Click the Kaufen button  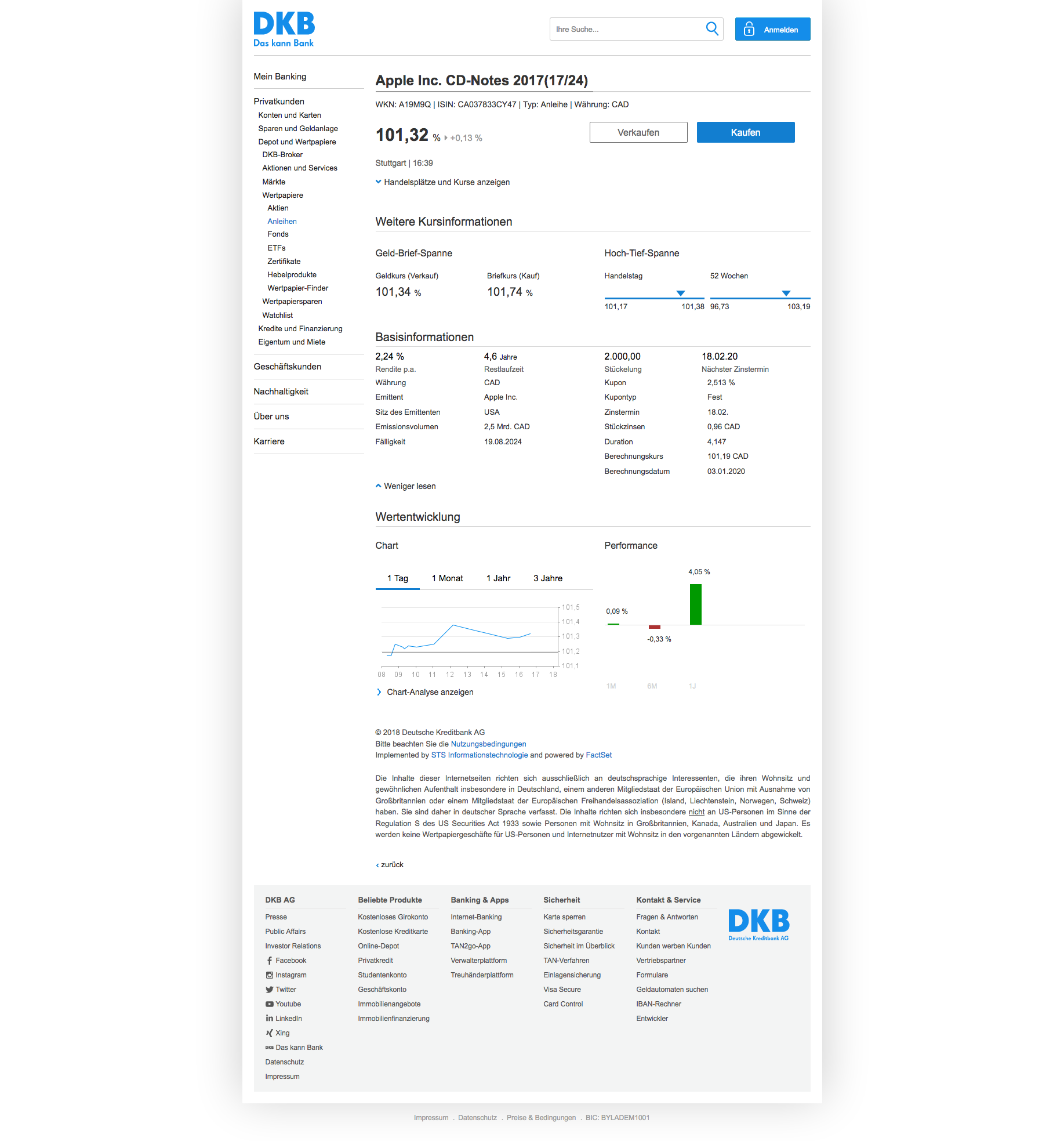tap(746, 132)
